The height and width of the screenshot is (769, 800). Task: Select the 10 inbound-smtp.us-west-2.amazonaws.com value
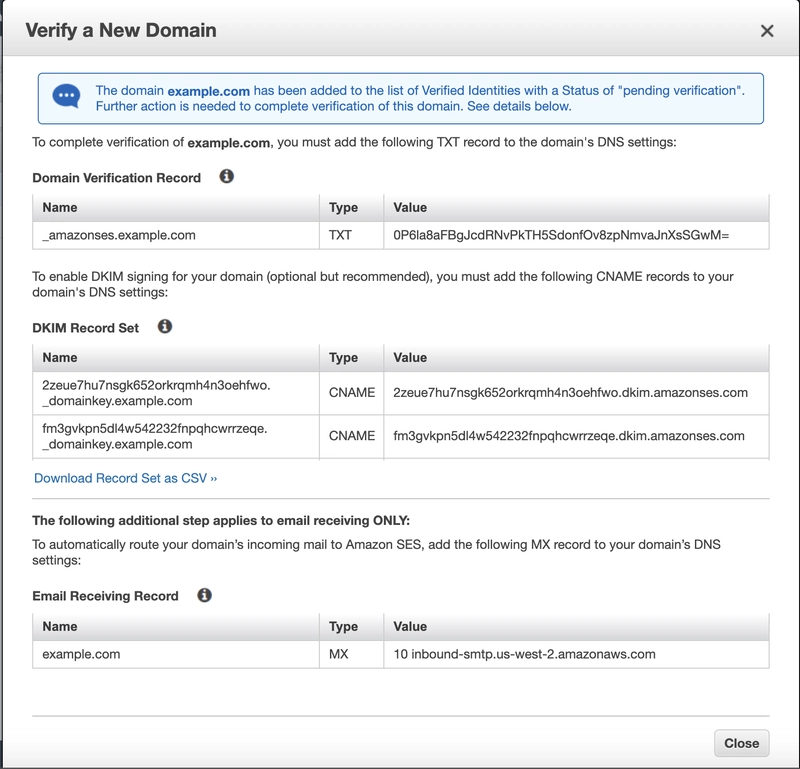[x=577, y=654]
